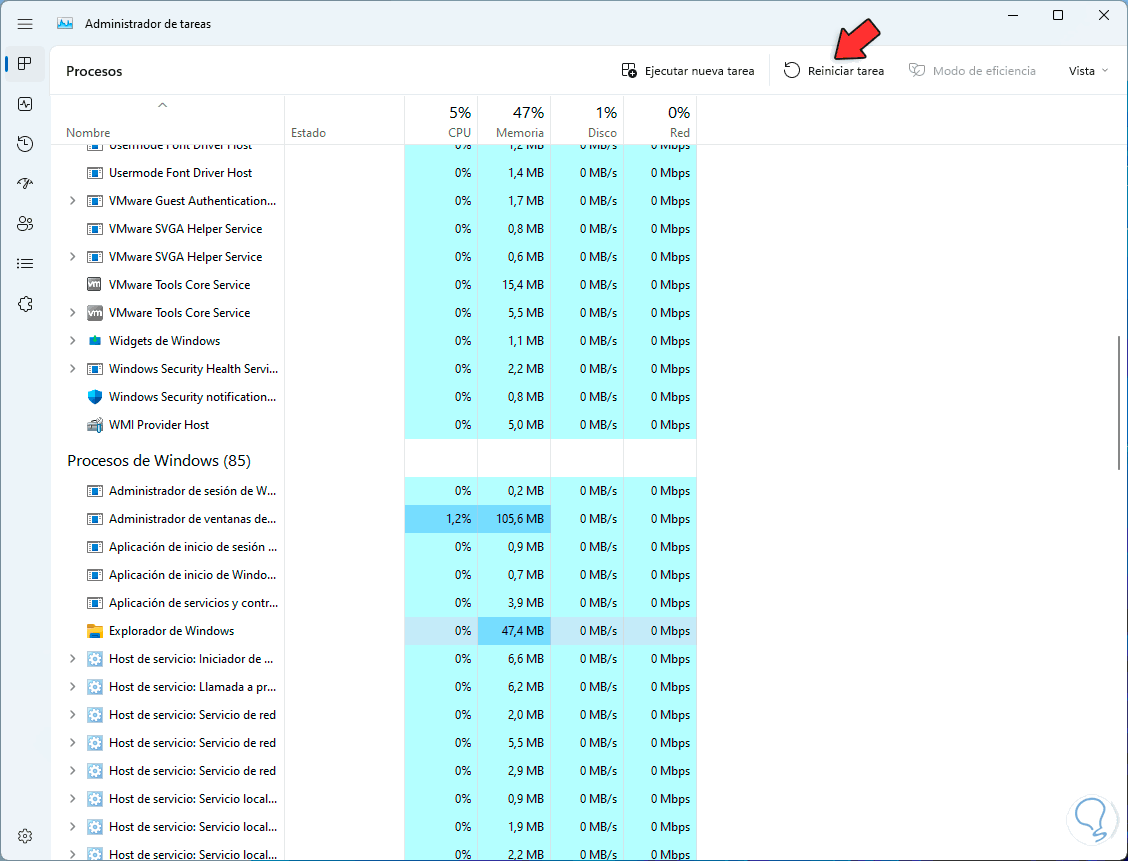Click the process list vertical scrollbar
Image resolution: width=1128 pixels, height=861 pixels.
pyautogui.click(x=1119, y=403)
